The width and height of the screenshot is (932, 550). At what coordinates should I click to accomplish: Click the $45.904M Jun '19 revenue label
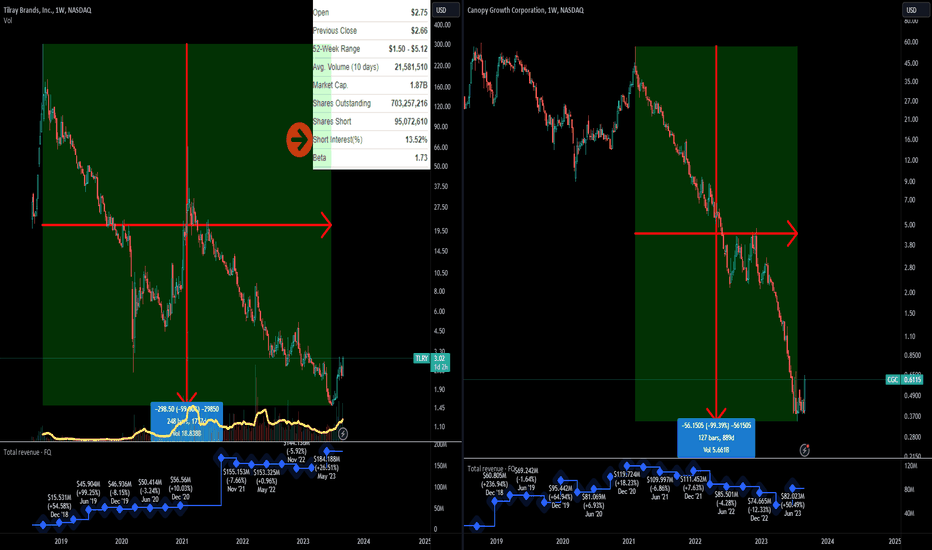[x=88, y=492]
